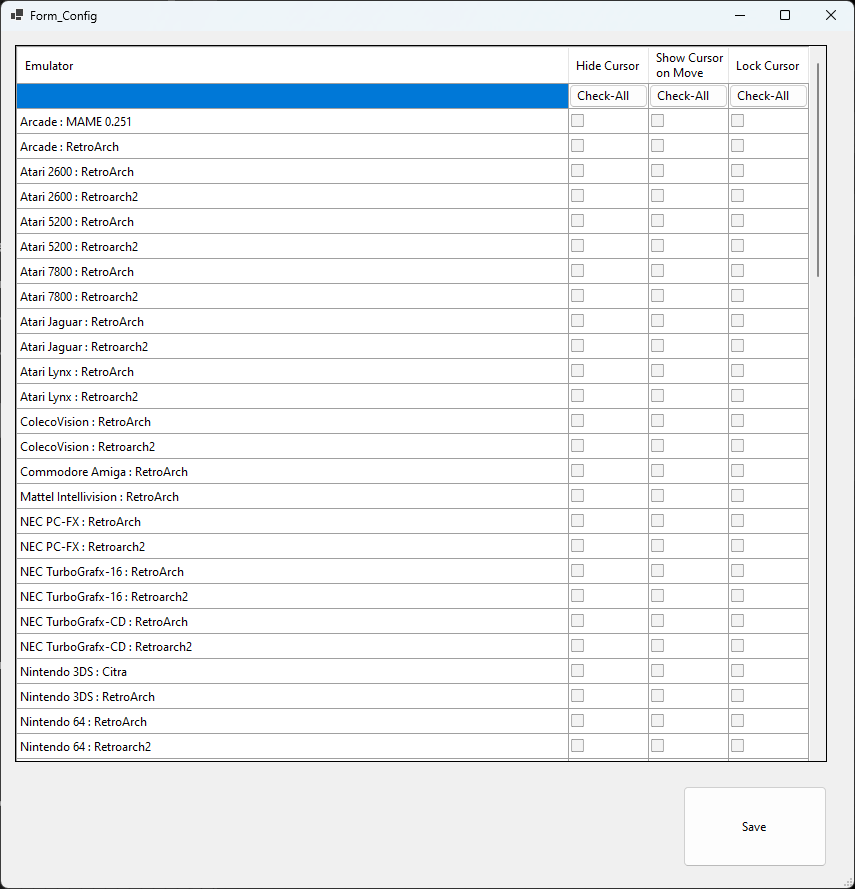Click the Hide Cursor column header
855x889 pixels.
tap(608, 66)
